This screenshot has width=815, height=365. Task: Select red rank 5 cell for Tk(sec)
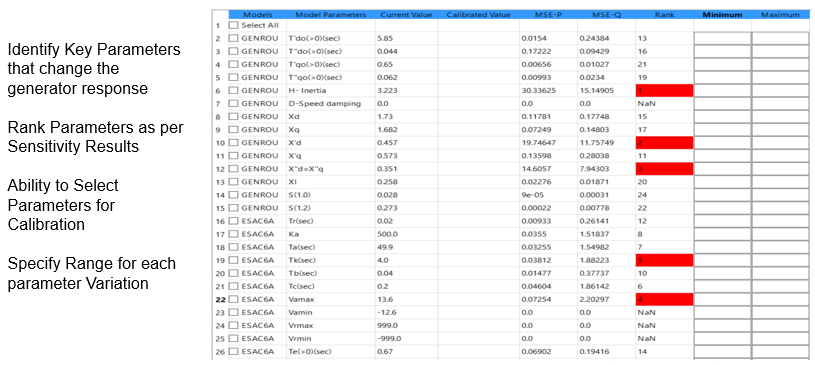click(x=664, y=260)
